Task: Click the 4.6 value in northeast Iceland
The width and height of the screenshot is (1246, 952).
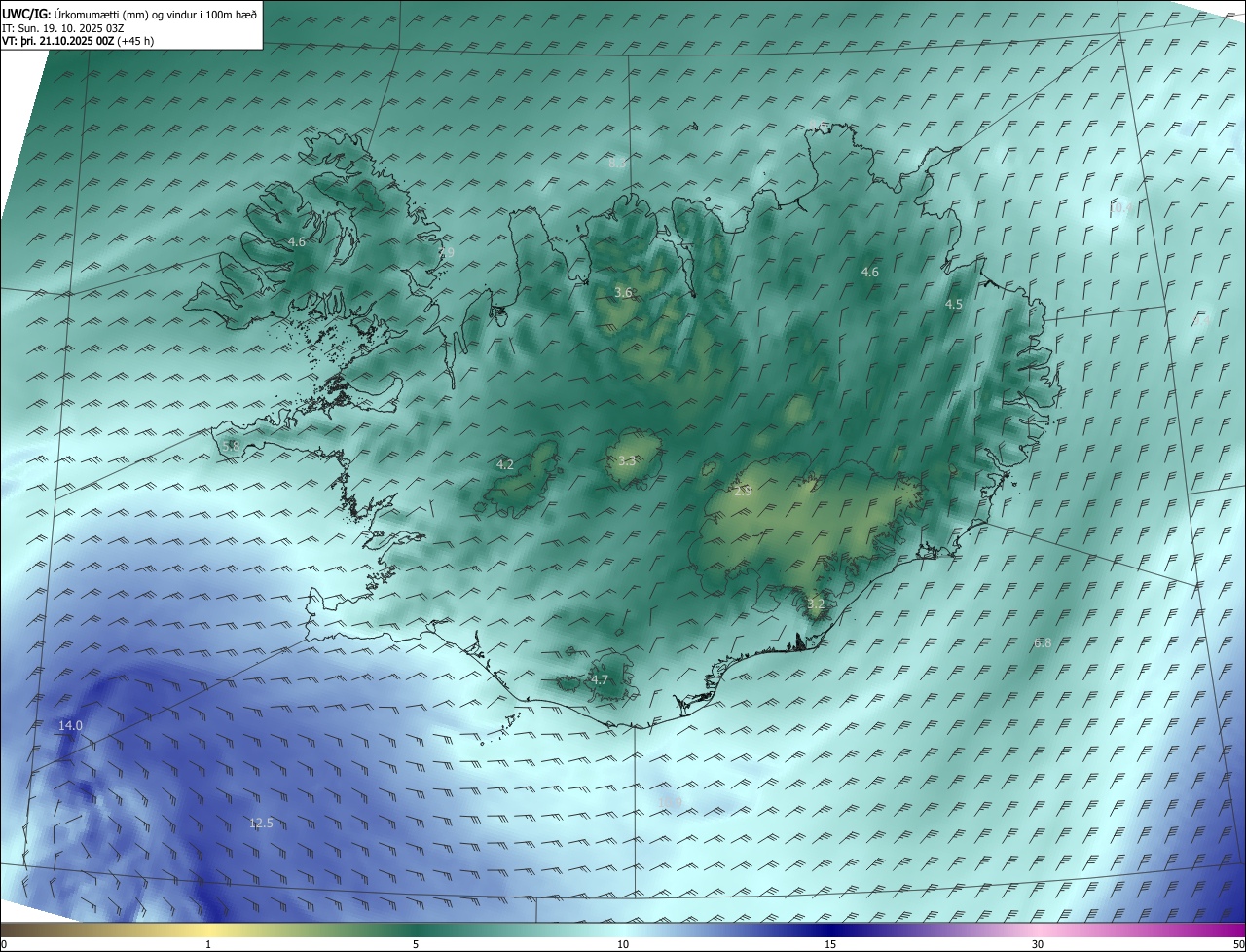Action: [870, 272]
